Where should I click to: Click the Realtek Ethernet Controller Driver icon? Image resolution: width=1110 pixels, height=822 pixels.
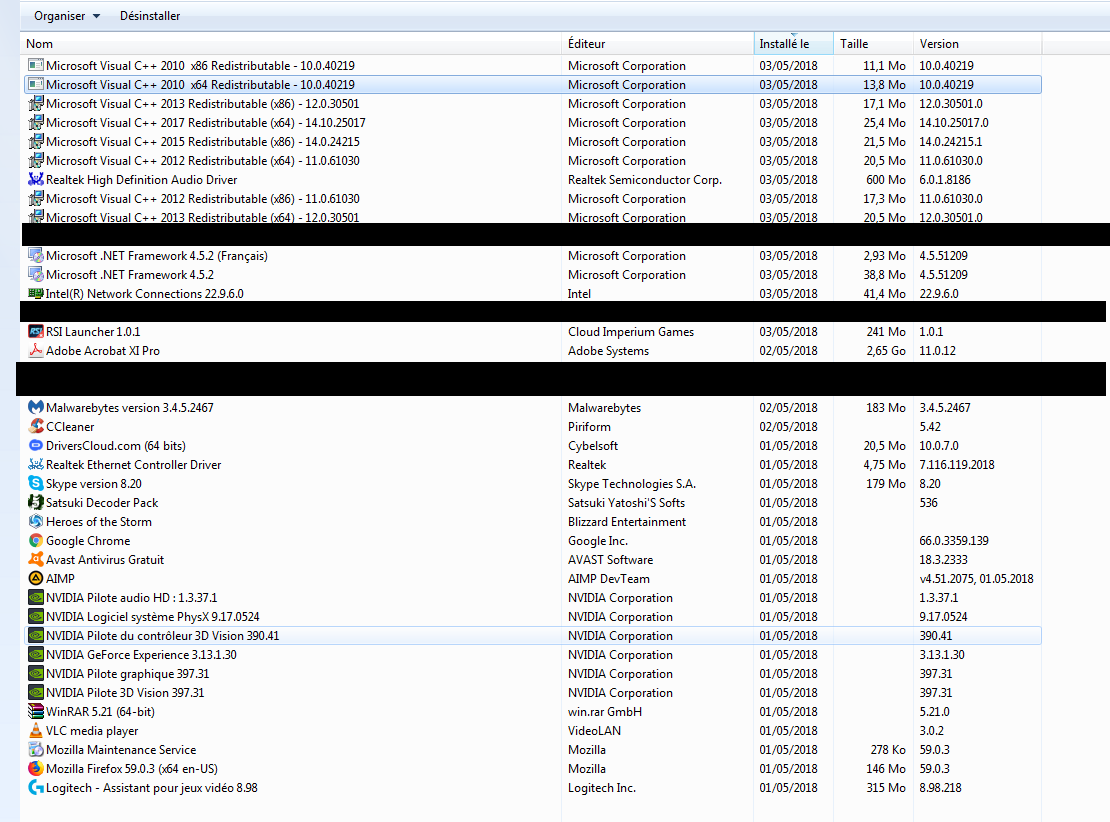(35, 464)
